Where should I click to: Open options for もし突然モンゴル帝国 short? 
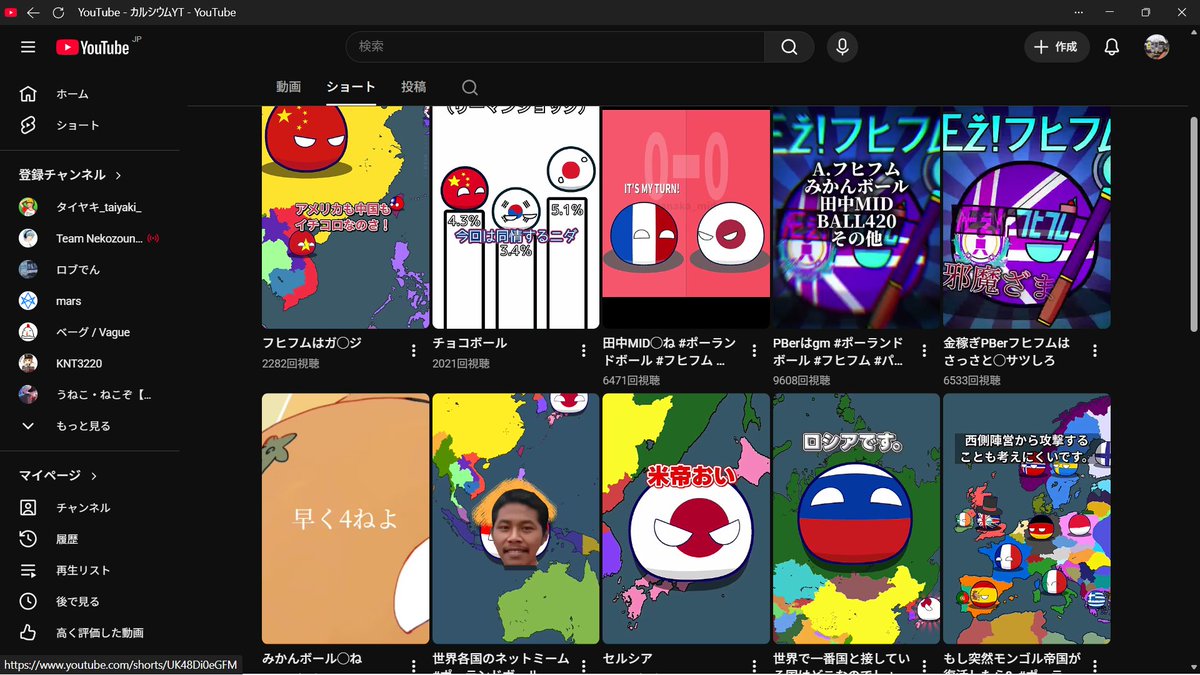pos(1095,666)
